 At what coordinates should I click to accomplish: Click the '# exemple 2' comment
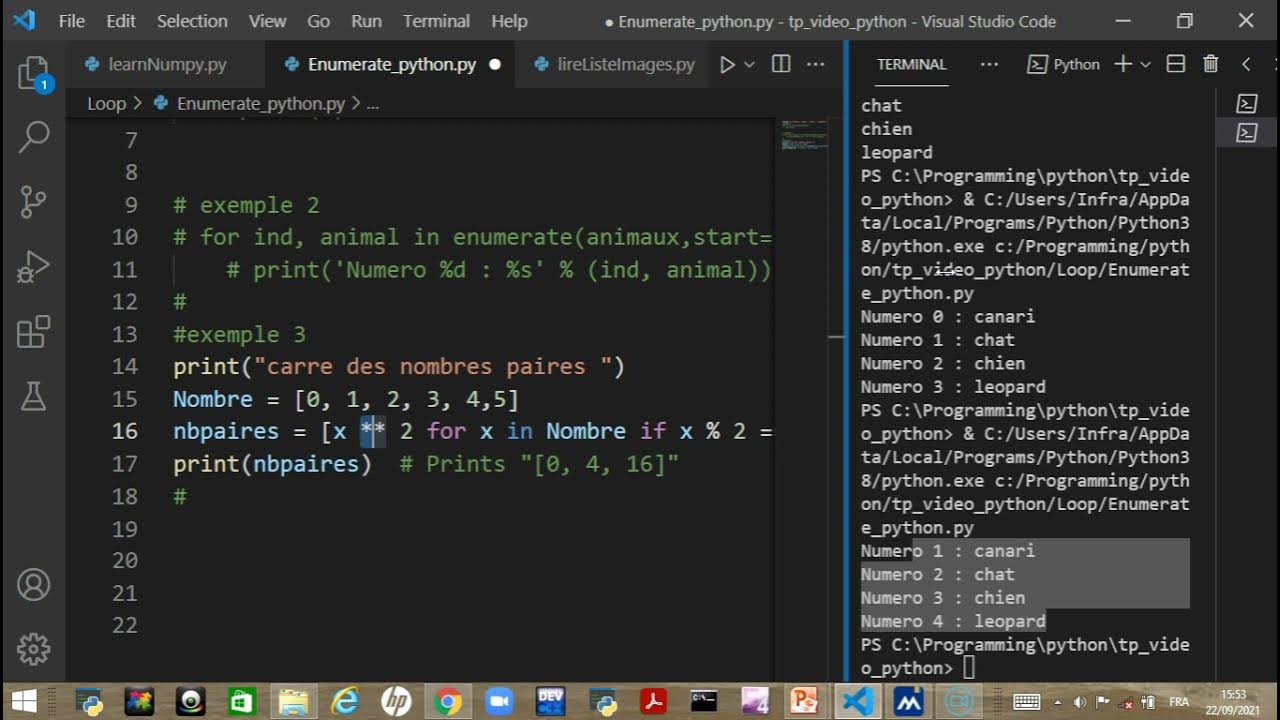coord(246,205)
